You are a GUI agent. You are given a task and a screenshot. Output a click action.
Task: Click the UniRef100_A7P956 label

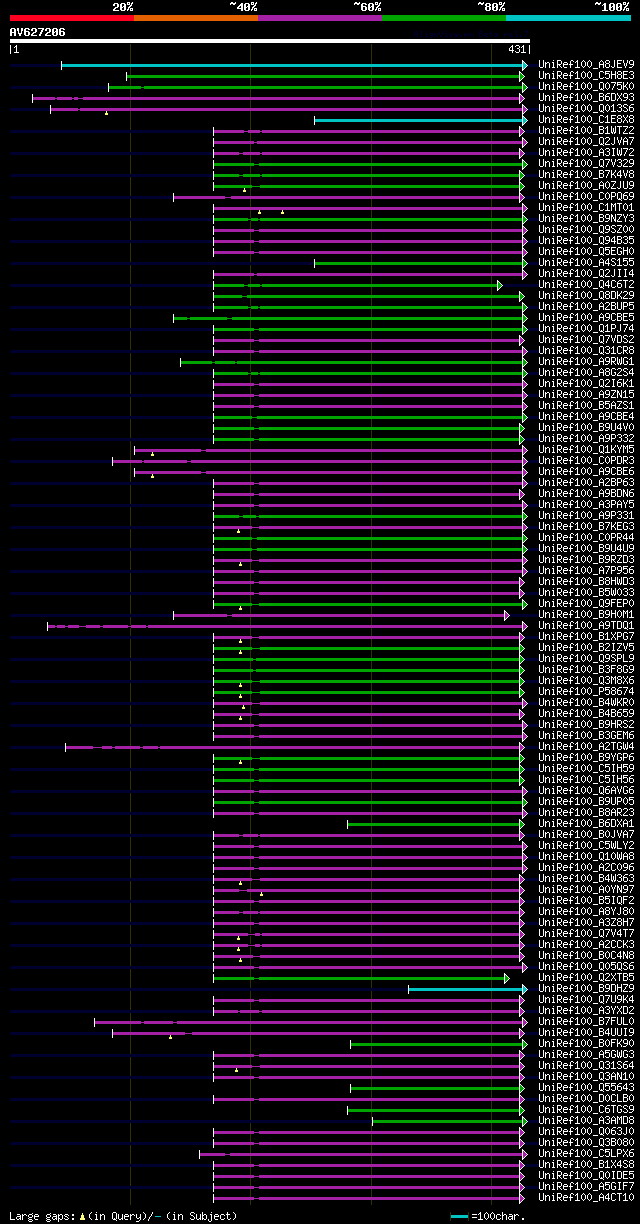click(586, 571)
